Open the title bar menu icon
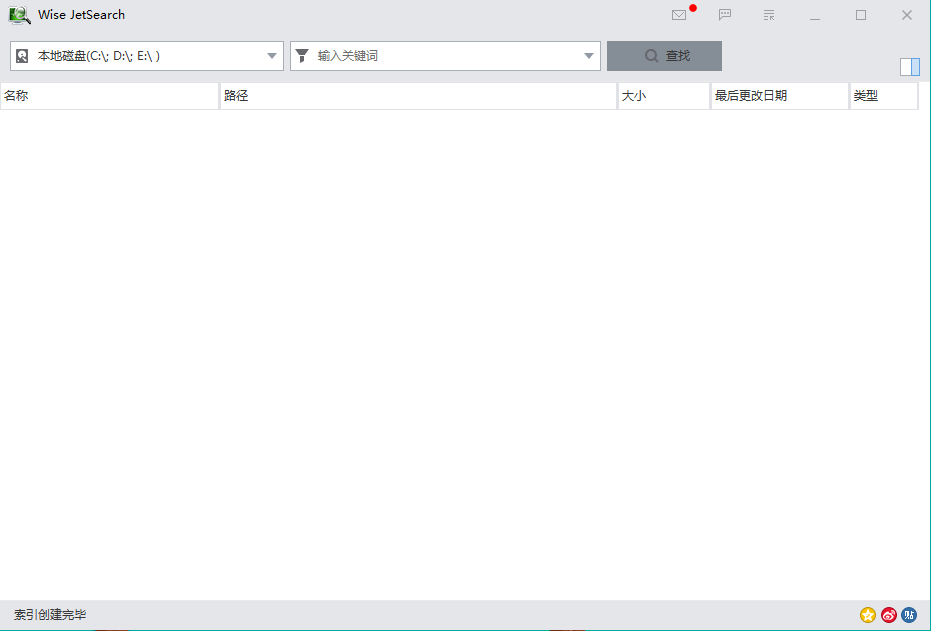The height and width of the screenshot is (631, 931). tap(769, 15)
